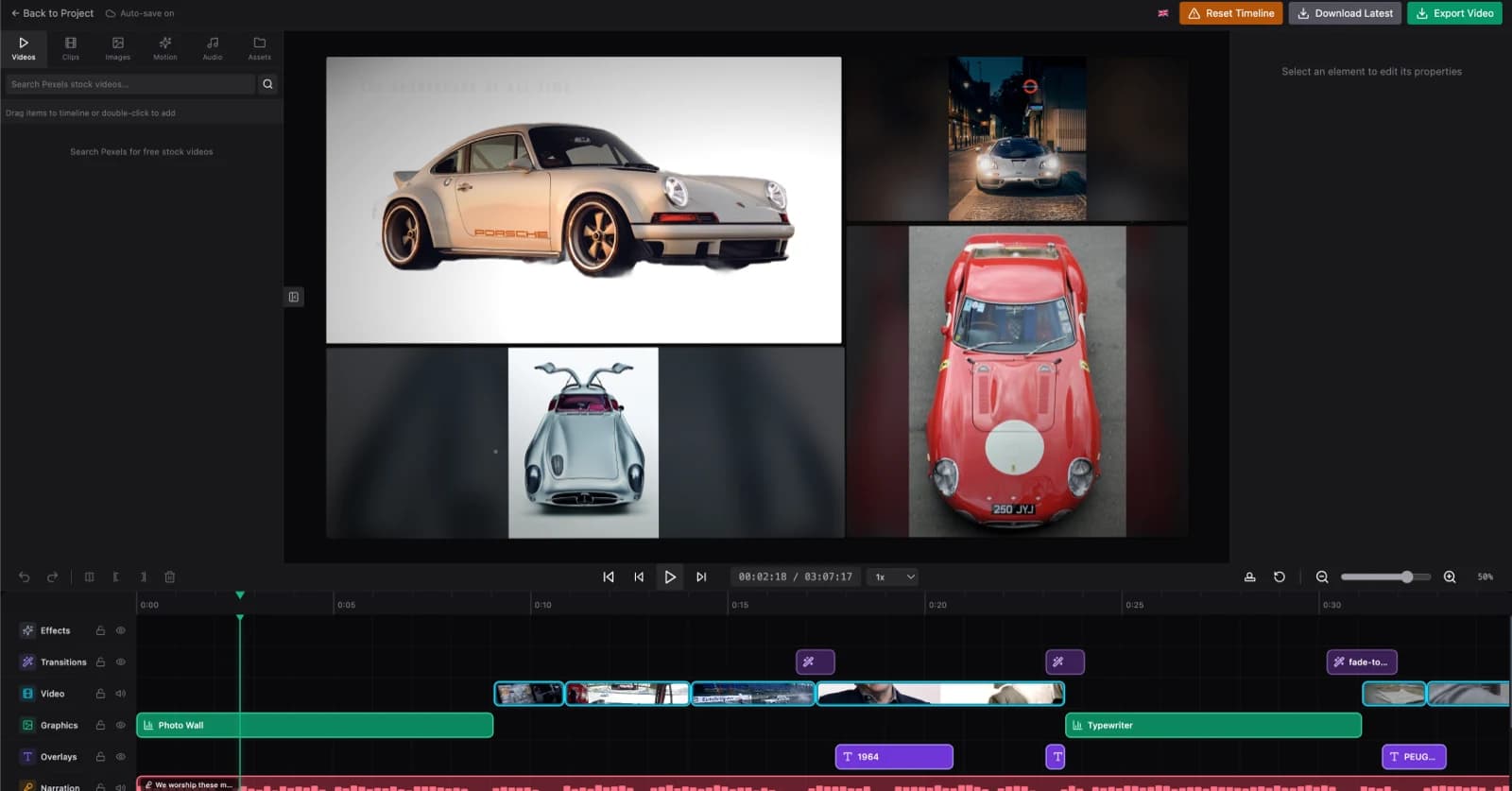This screenshot has height=791, width=1512.
Task: Select the red Ferrari image in preview
Action: [x=1017, y=381]
